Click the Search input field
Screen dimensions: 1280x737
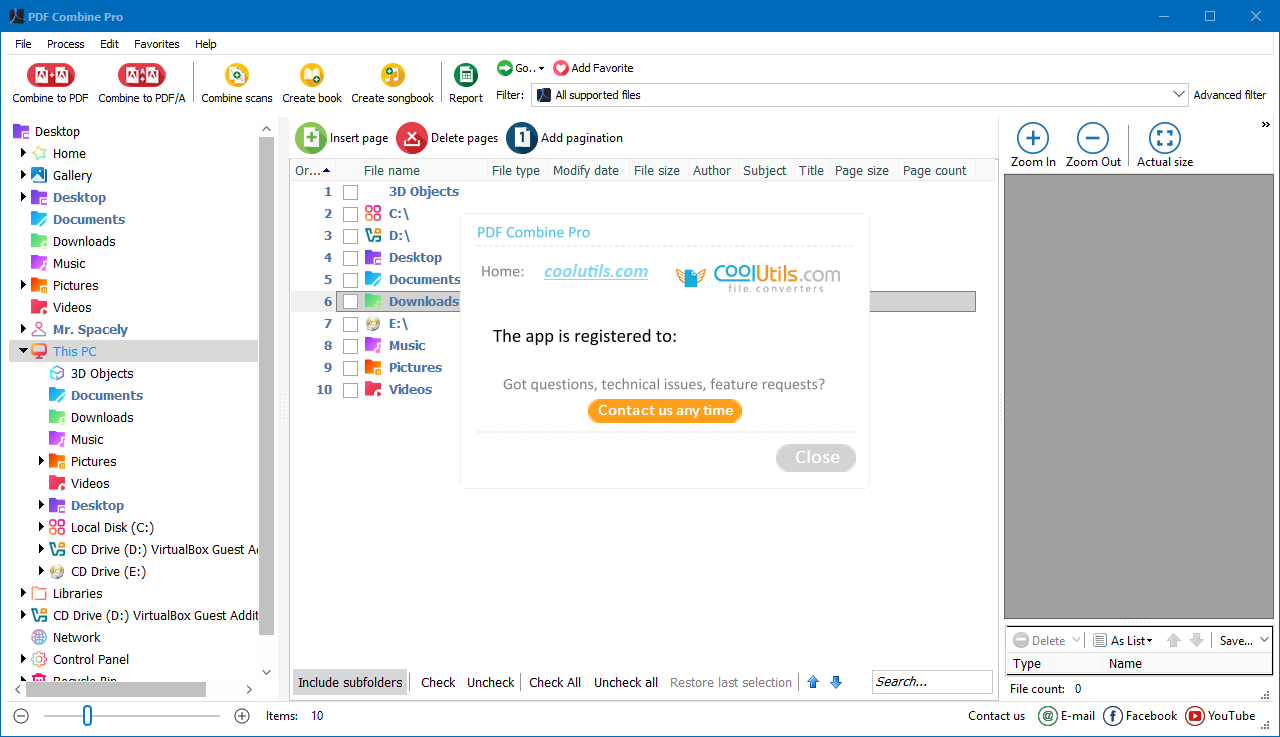(x=932, y=682)
